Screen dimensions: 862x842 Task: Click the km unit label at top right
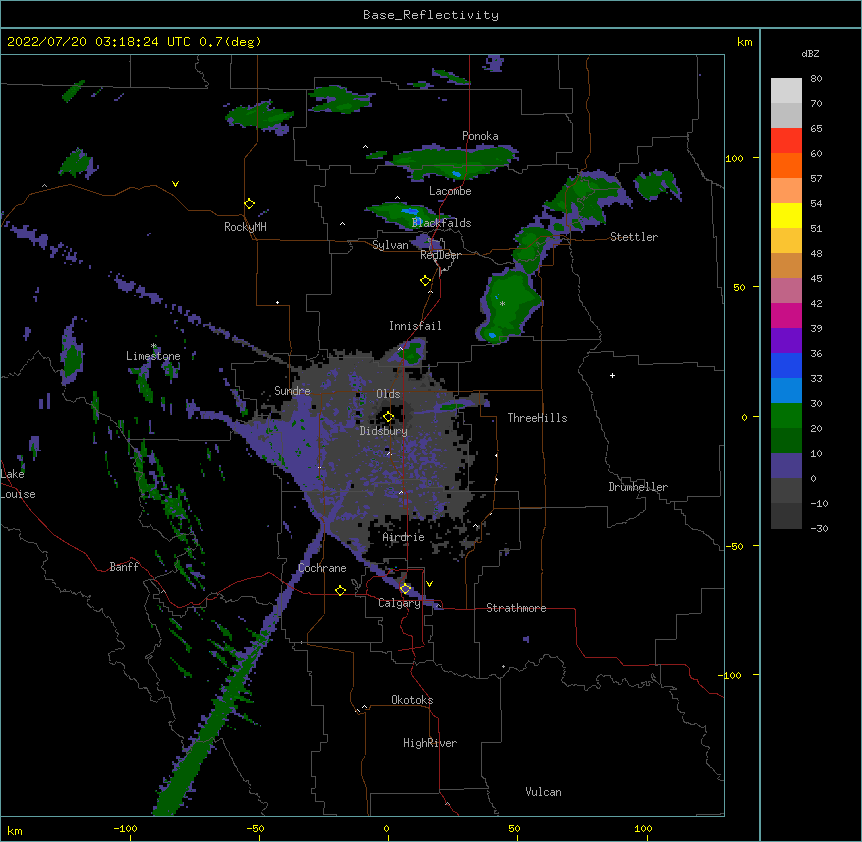tap(745, 42)
